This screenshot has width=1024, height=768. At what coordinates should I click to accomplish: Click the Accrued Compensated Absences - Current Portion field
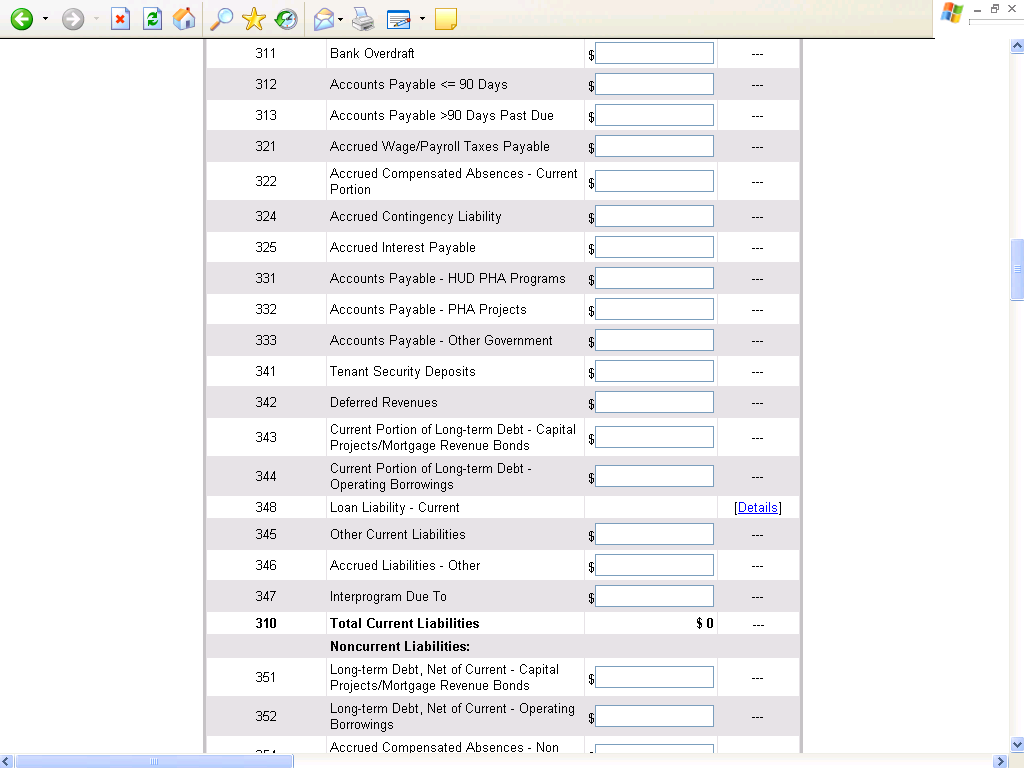pyautogui.click(x=654, y=182)
